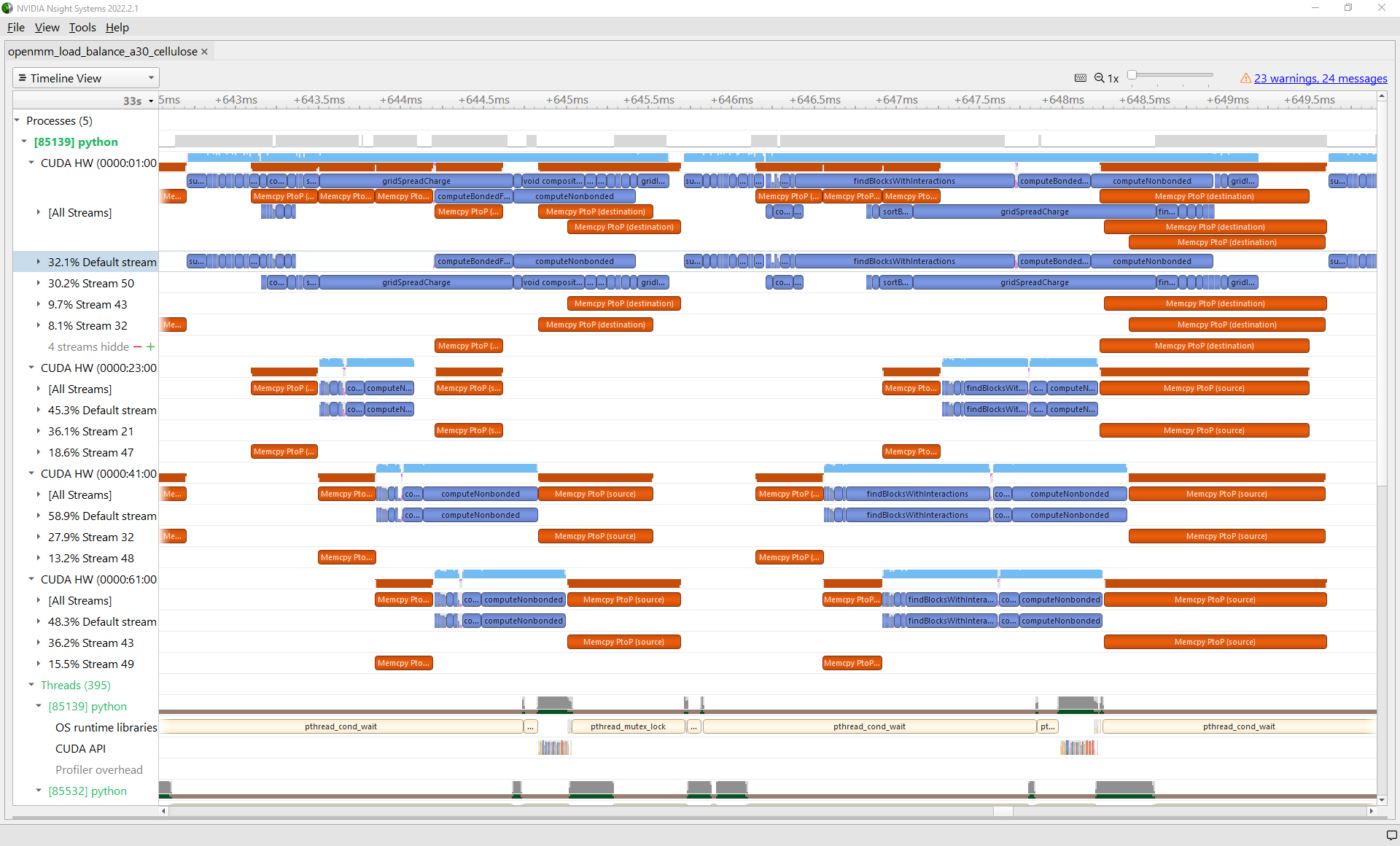Collapse the Processes (5) tree node
1400x846 pixels.
[17, 120]
